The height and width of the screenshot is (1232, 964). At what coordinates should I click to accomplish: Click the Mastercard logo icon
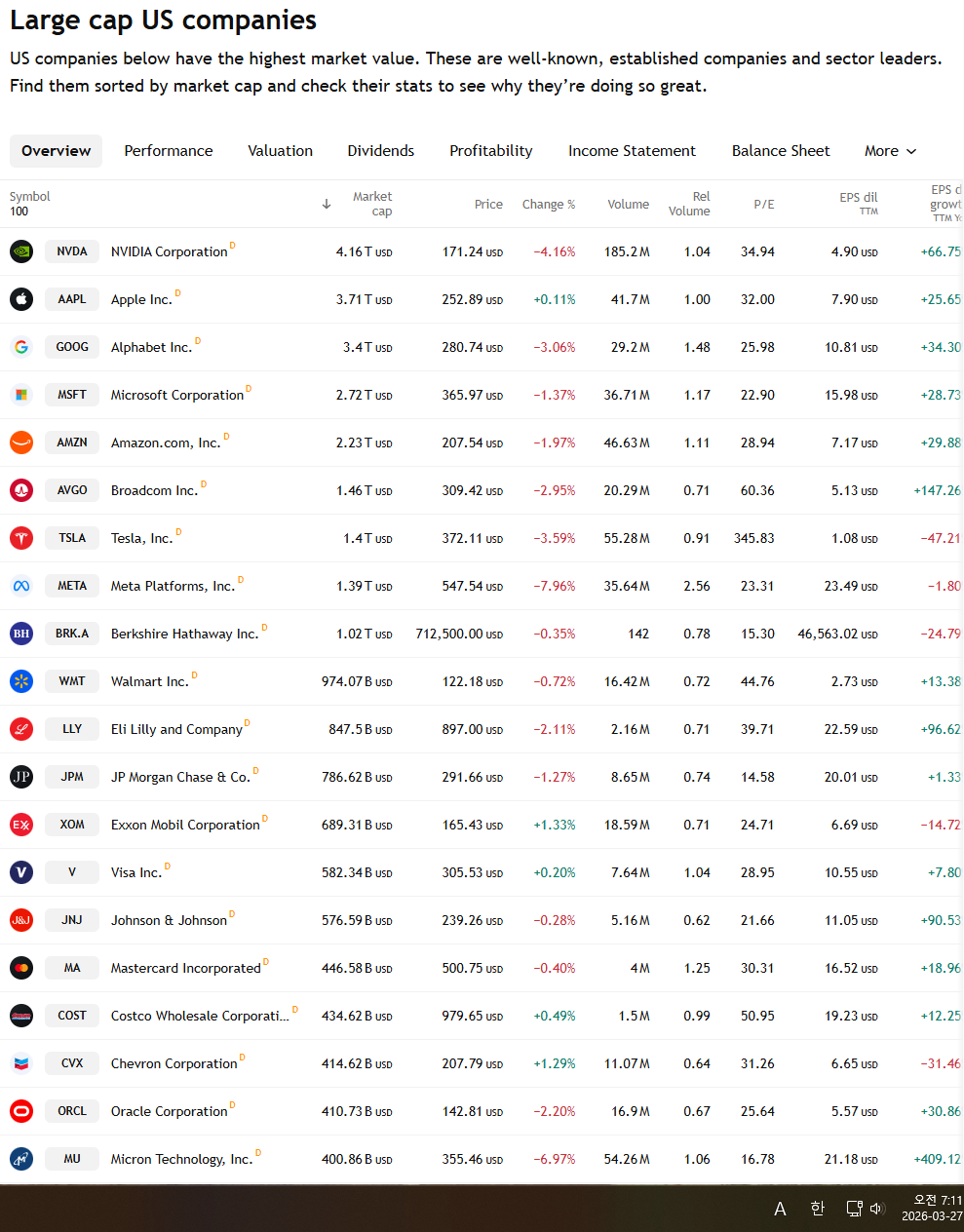21,968
